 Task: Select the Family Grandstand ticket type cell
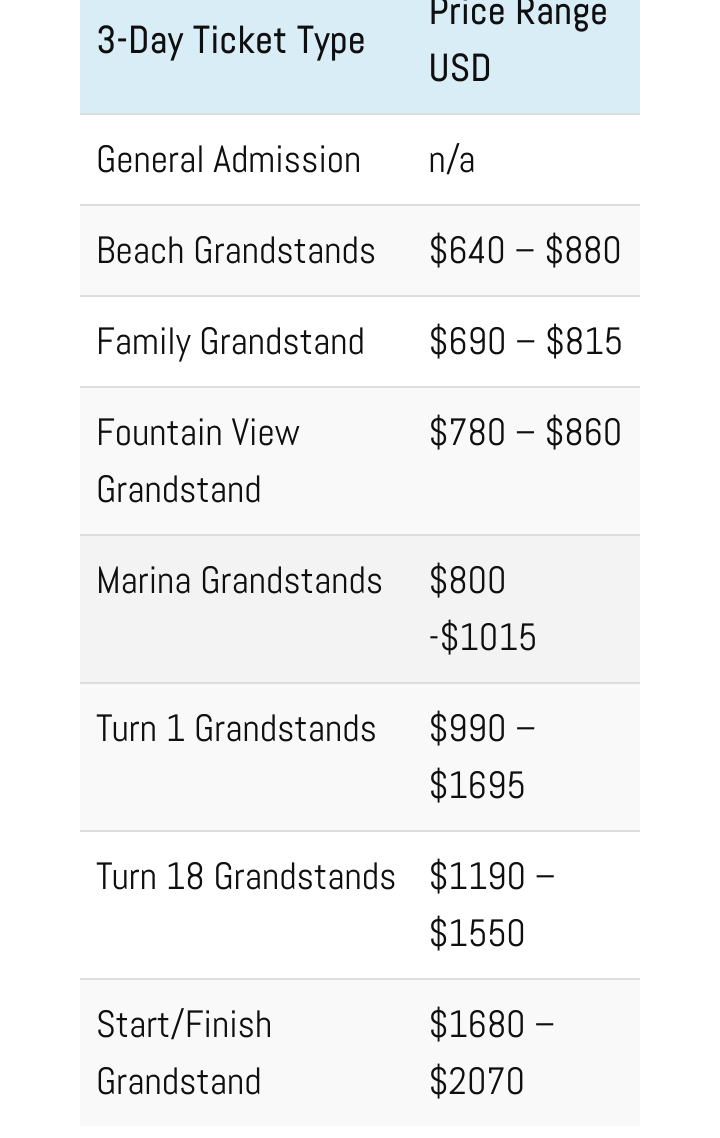click(231, 342)
